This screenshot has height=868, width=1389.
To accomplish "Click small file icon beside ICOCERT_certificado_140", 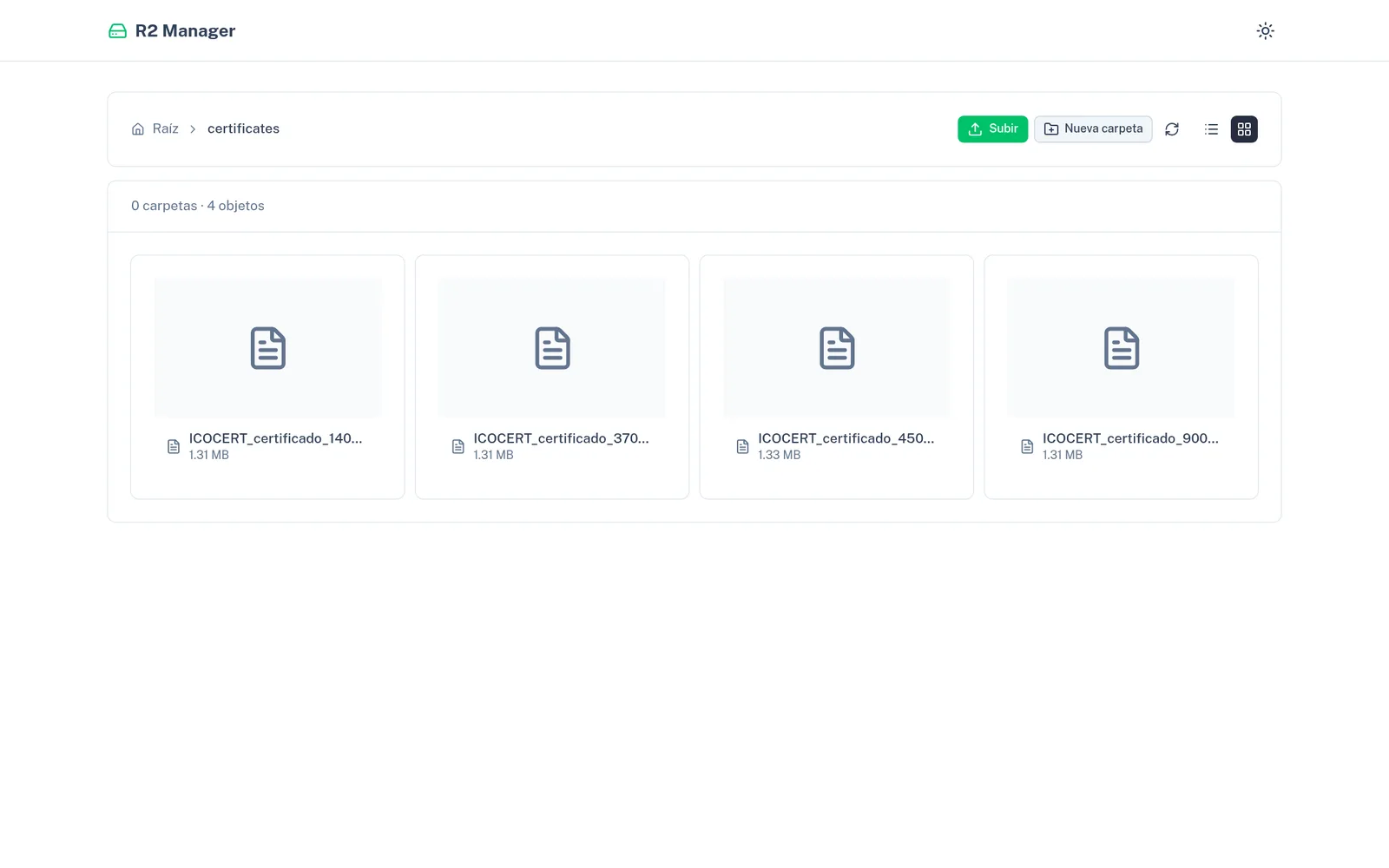I will pyautogui.click(x=174, y=446).
